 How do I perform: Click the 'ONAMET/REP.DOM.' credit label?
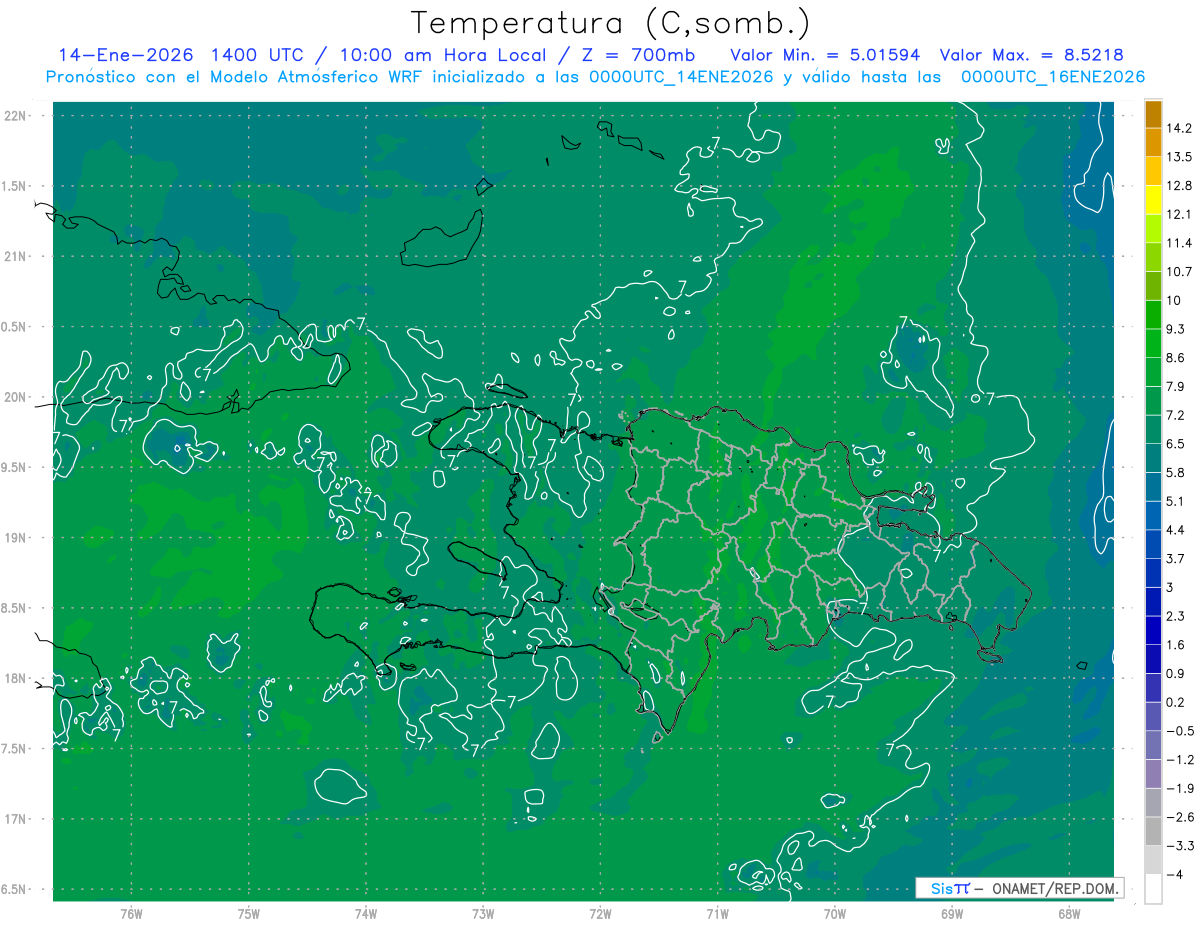[1053, 888]
